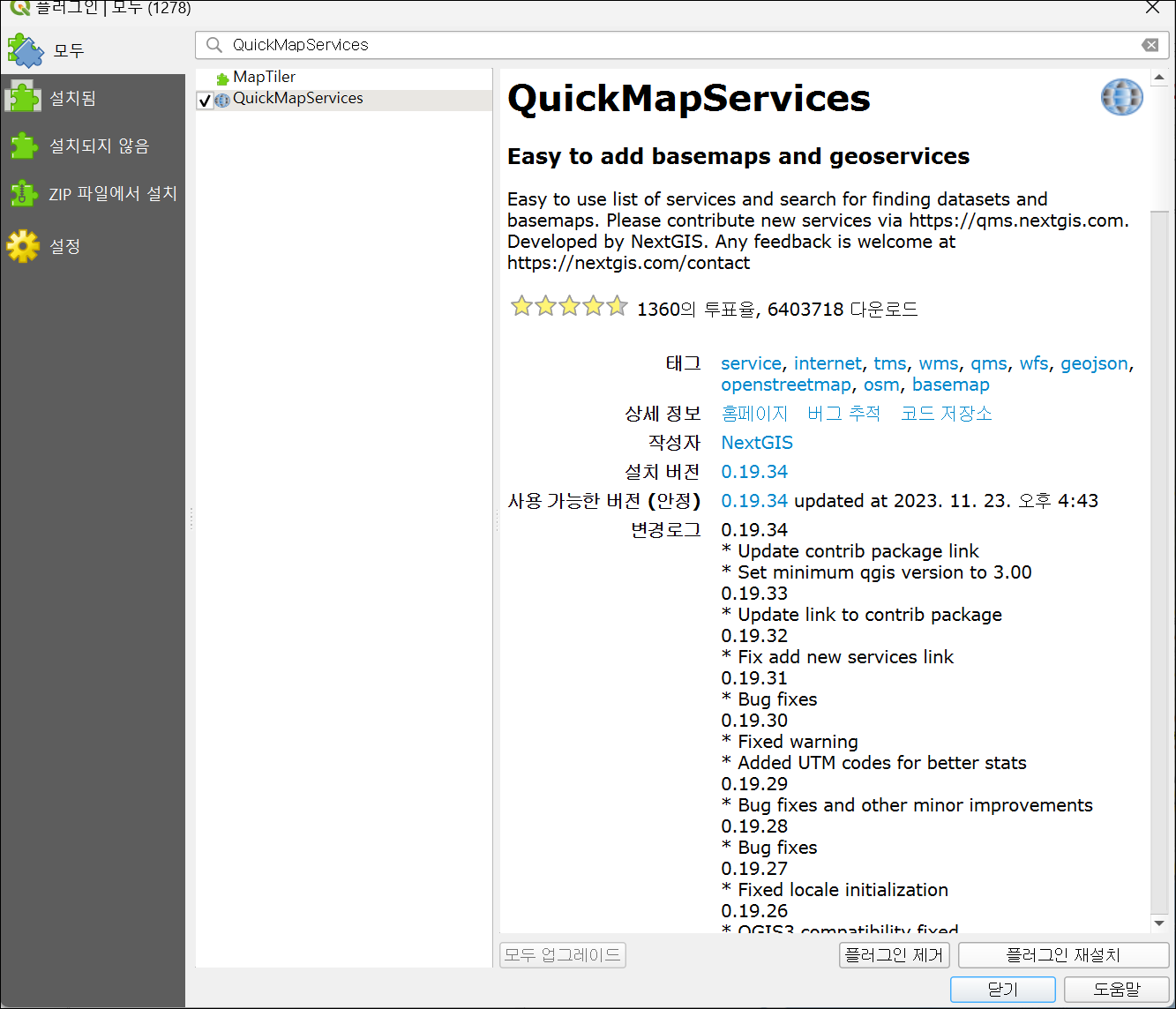Click the 모두 업그레이드 button
This screenshot has height=1009, width=1176.
(x=563, y=955)
